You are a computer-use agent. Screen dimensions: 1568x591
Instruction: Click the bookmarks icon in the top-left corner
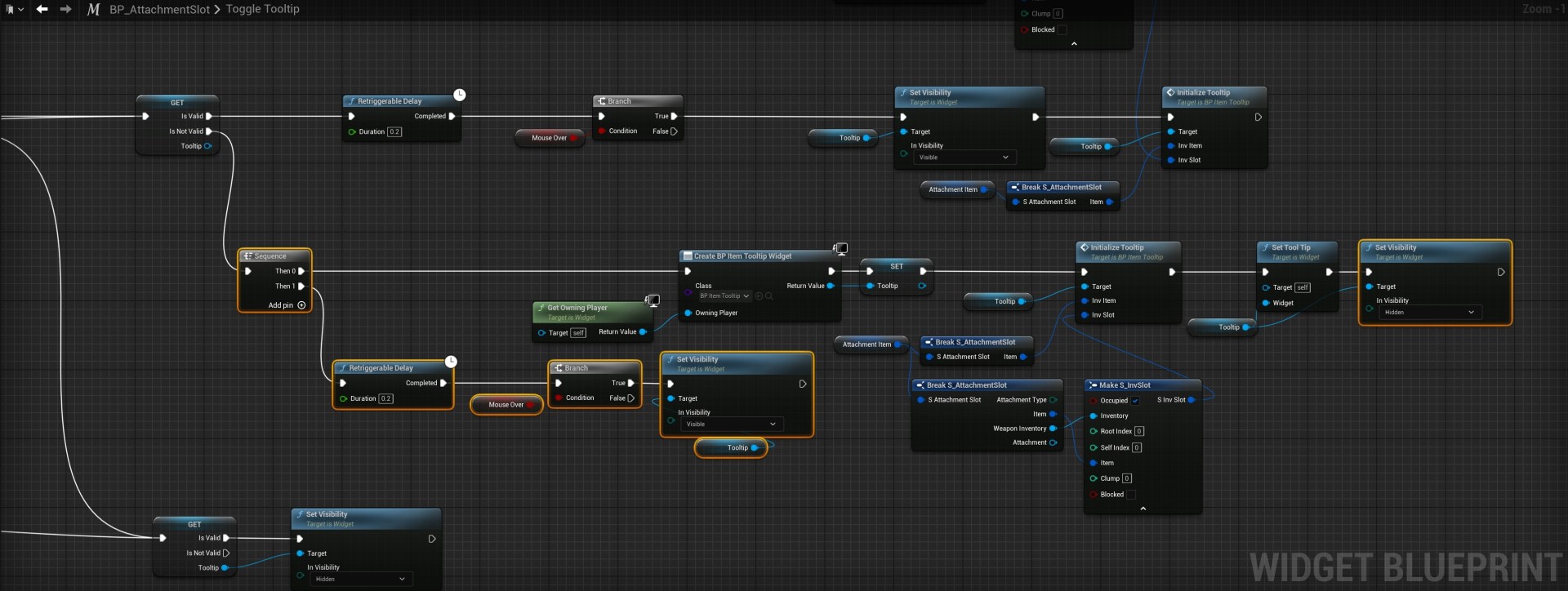[x=10, y=9]
